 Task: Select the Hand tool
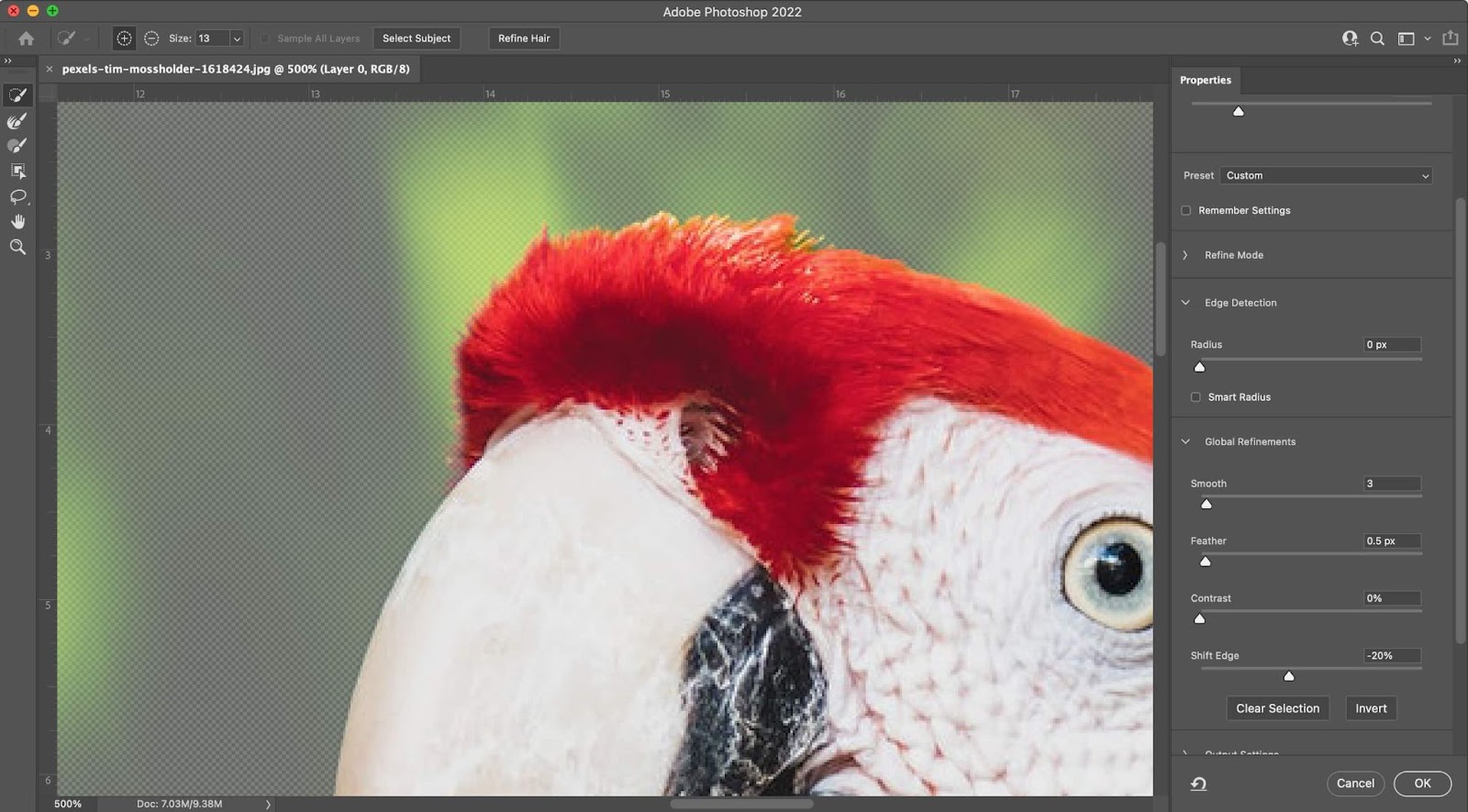pos(17,222)
